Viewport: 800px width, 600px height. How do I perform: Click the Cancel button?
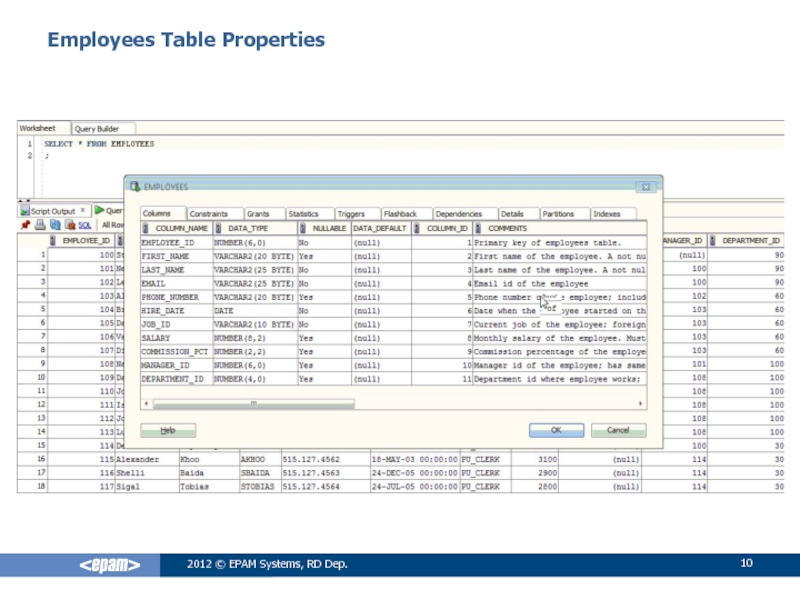[610, 429]
